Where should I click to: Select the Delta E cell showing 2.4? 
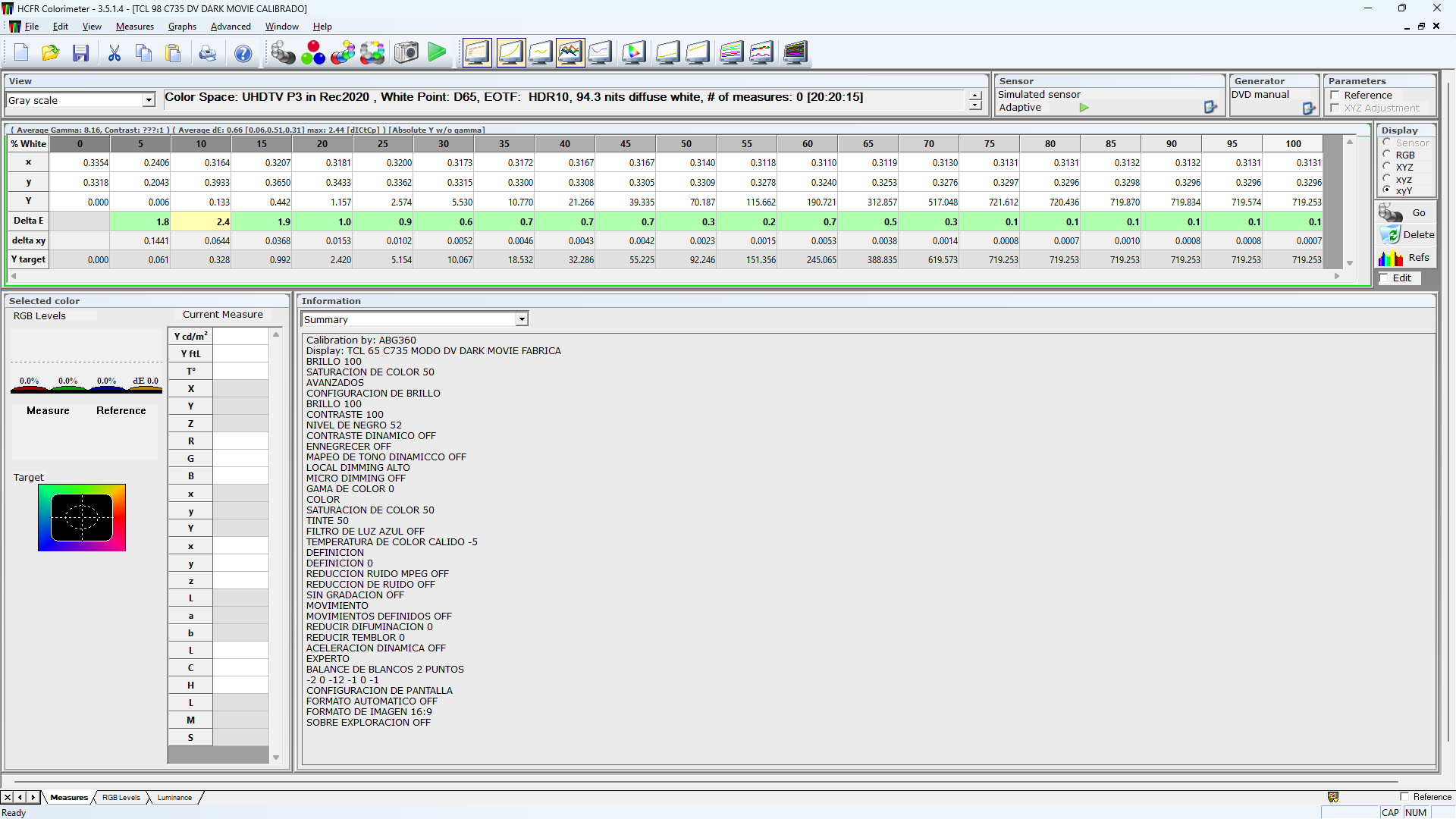click(201, 222)
